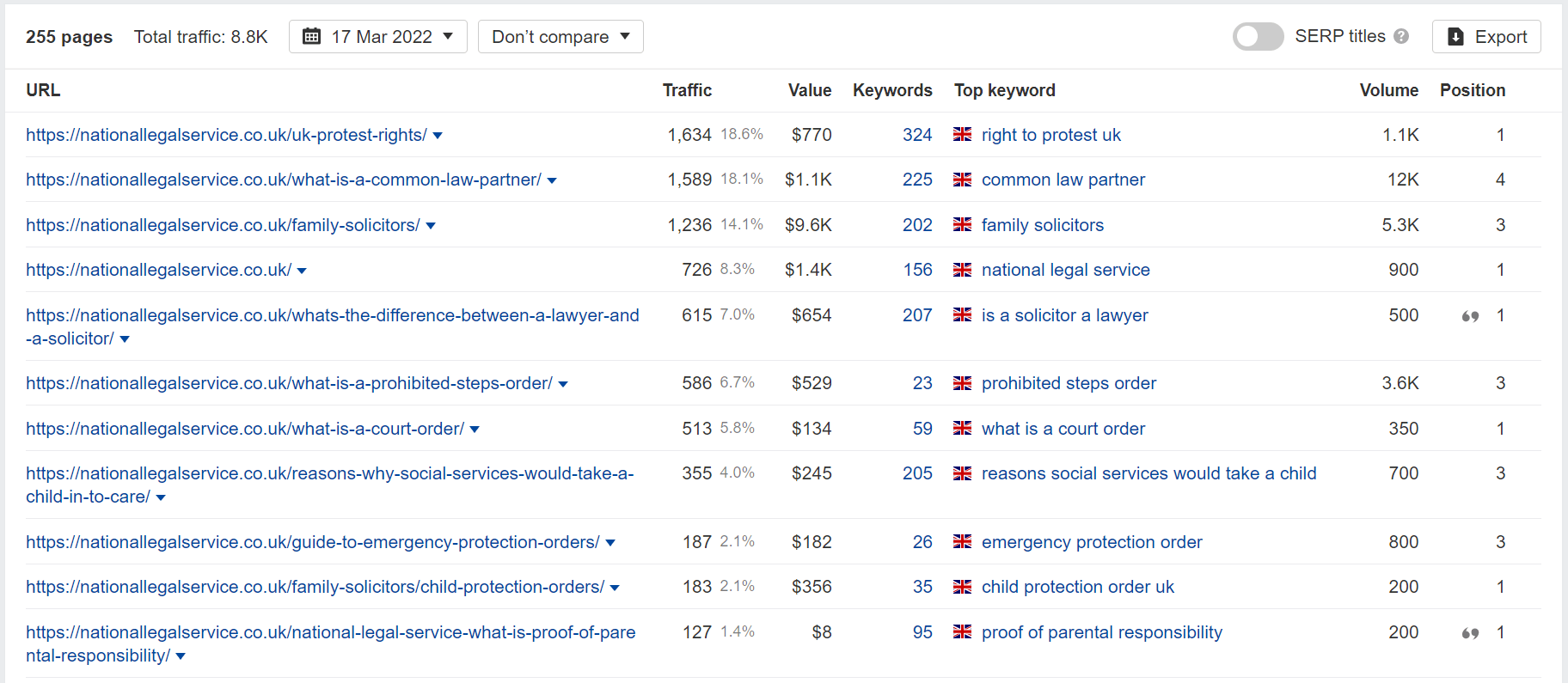Open the child-protection-orders URL link
This screenshot has height=683, width=1568.
click(x=315, y=587)
